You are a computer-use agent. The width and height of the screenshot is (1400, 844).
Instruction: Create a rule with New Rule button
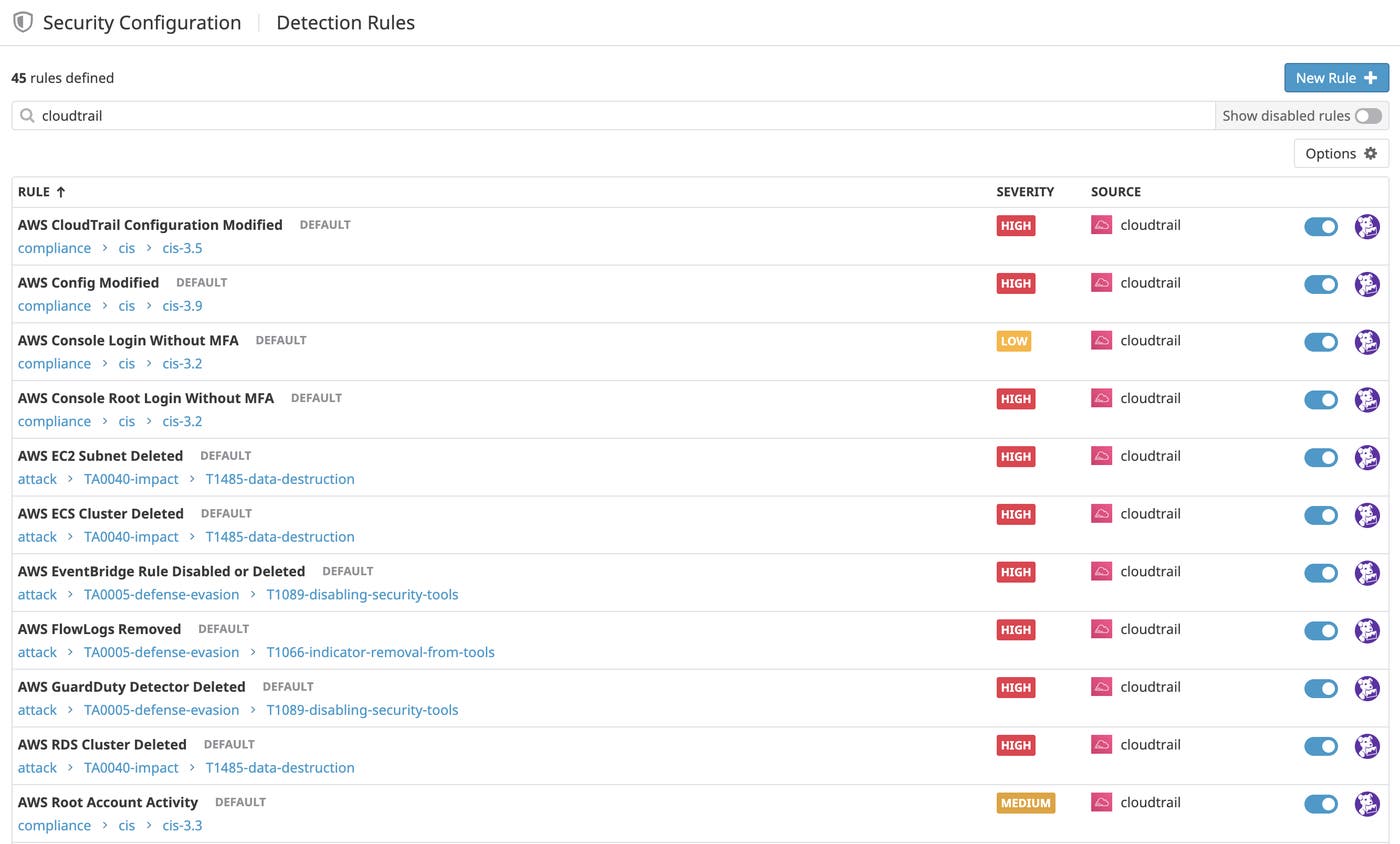[1335, 78]
